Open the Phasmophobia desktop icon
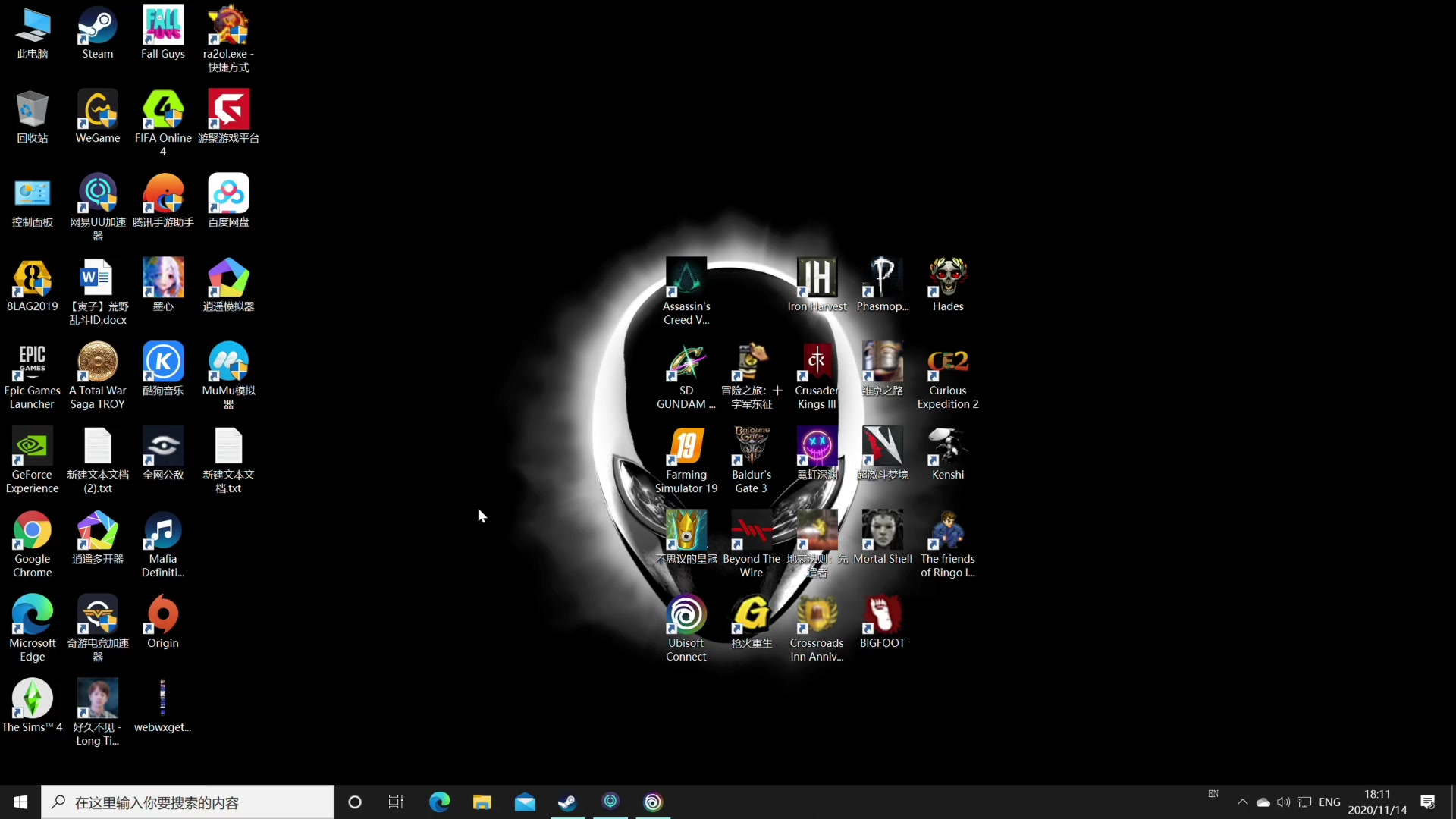The width and height of the screenshot is (1456, 819). pyautogui.click(x=883, y=285)
